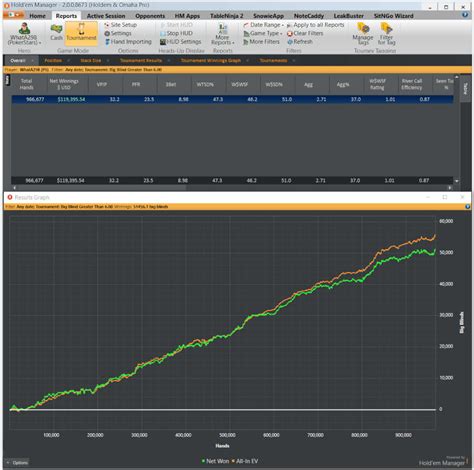The image size is (474, 470).
Task: Click the greyed-out Start HUD item
Action: click(176, 25)
